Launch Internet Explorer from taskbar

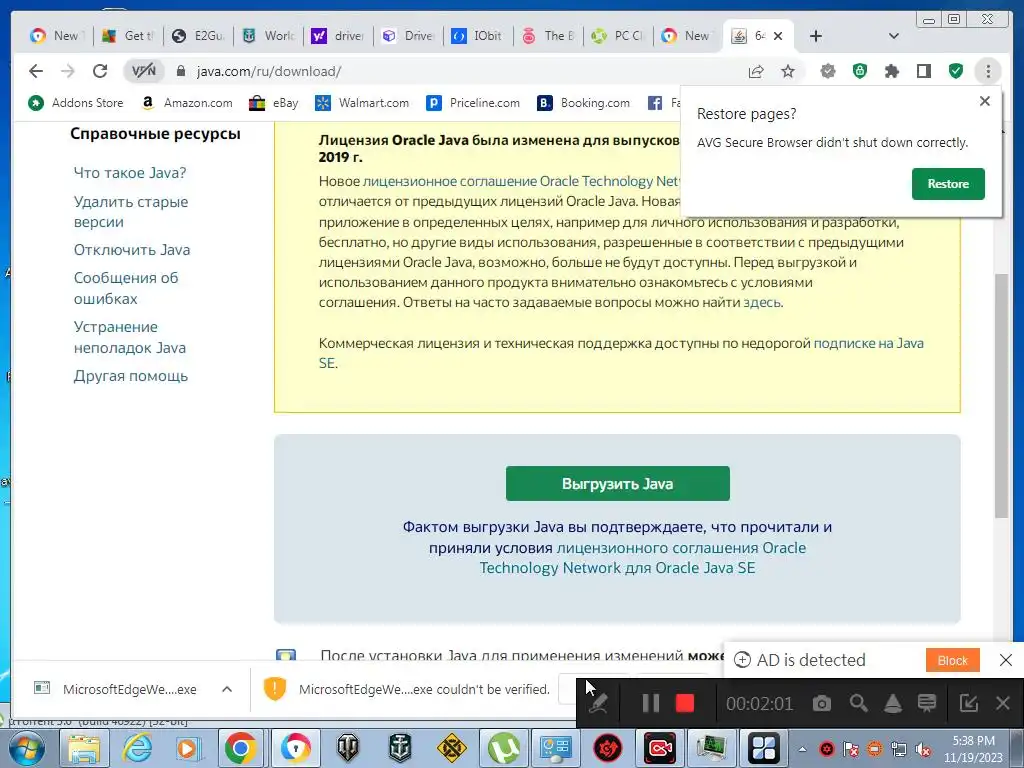pyautogui.click(x=137, y=748)
